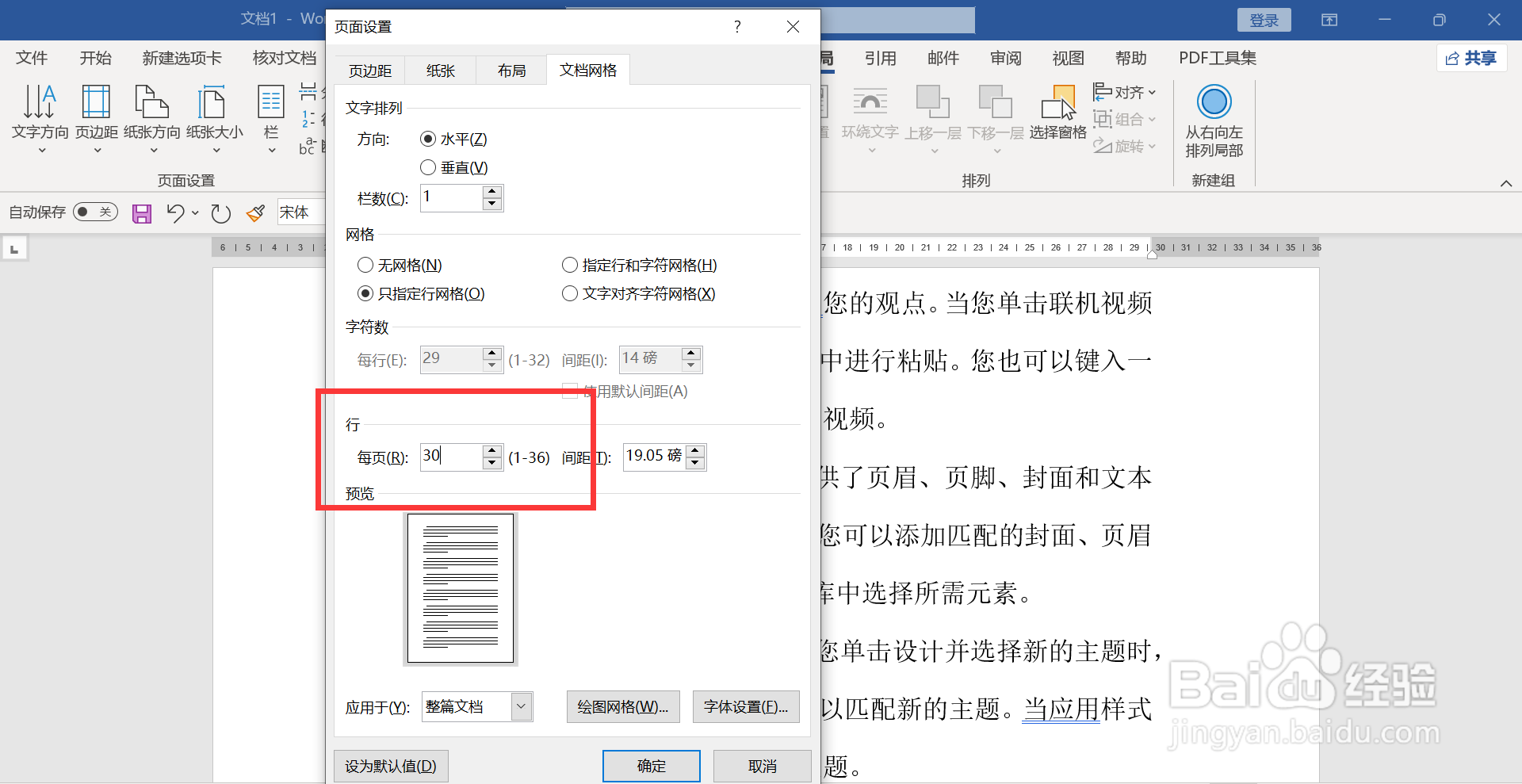
Task: Open the 页边距 (margins) tool
Action: (x=95, y=117)
